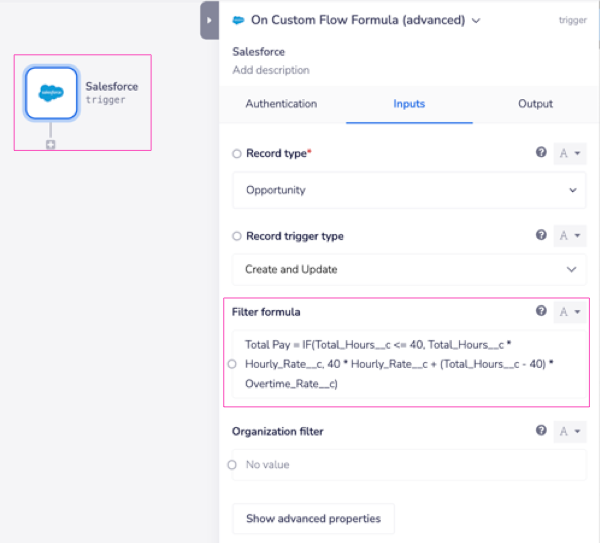Select the Salesforce trigger node icon
Viewport: 600px width, 543px height.
(51, 93)
